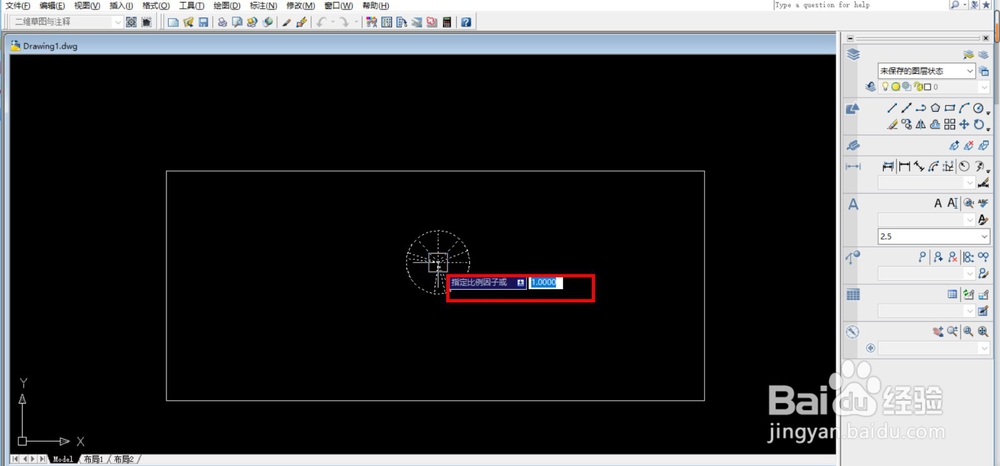Select the Copy tool
This screenshot has width=1000, height=466.
pyautogui.click(x=906, y=124)
